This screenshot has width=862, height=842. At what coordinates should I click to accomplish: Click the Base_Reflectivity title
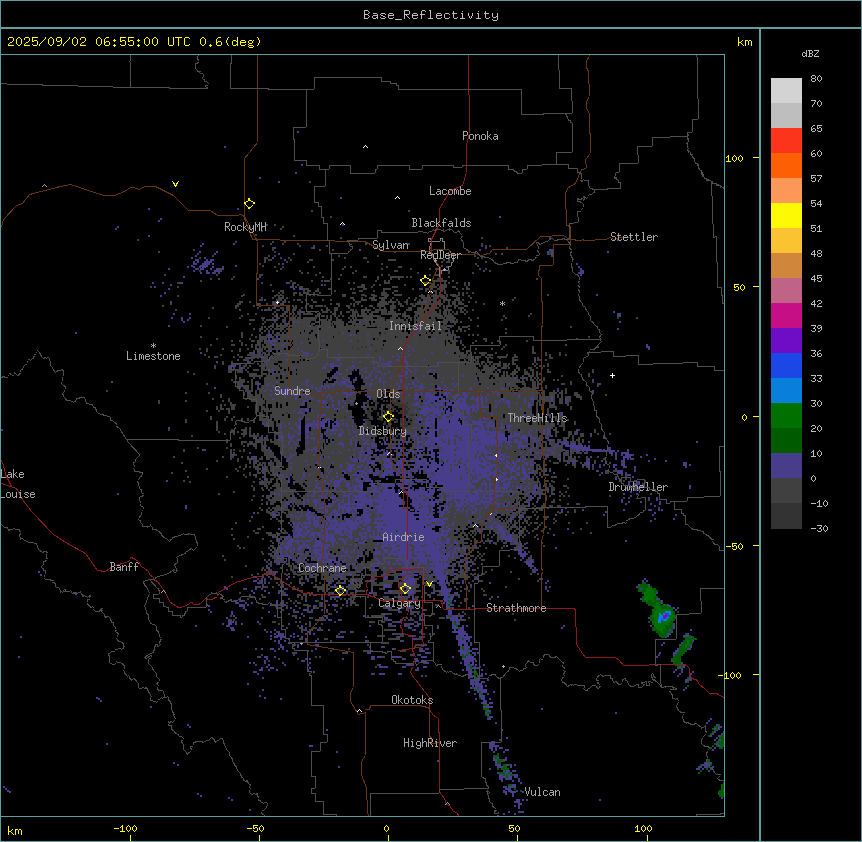[x=431, y=15]
